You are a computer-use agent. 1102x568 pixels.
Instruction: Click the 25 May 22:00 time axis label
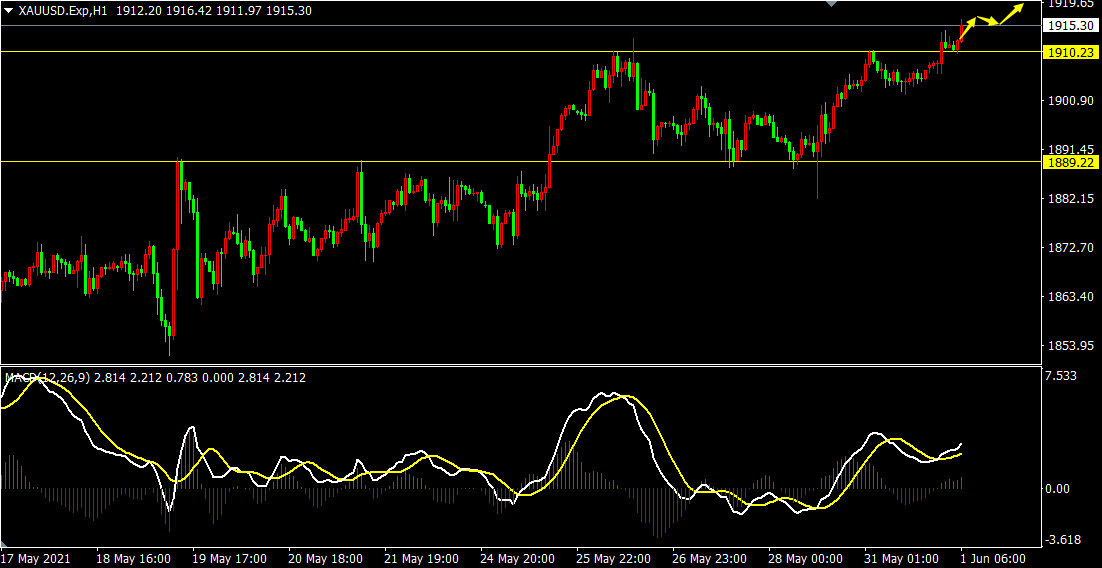[x=614, y=558]
